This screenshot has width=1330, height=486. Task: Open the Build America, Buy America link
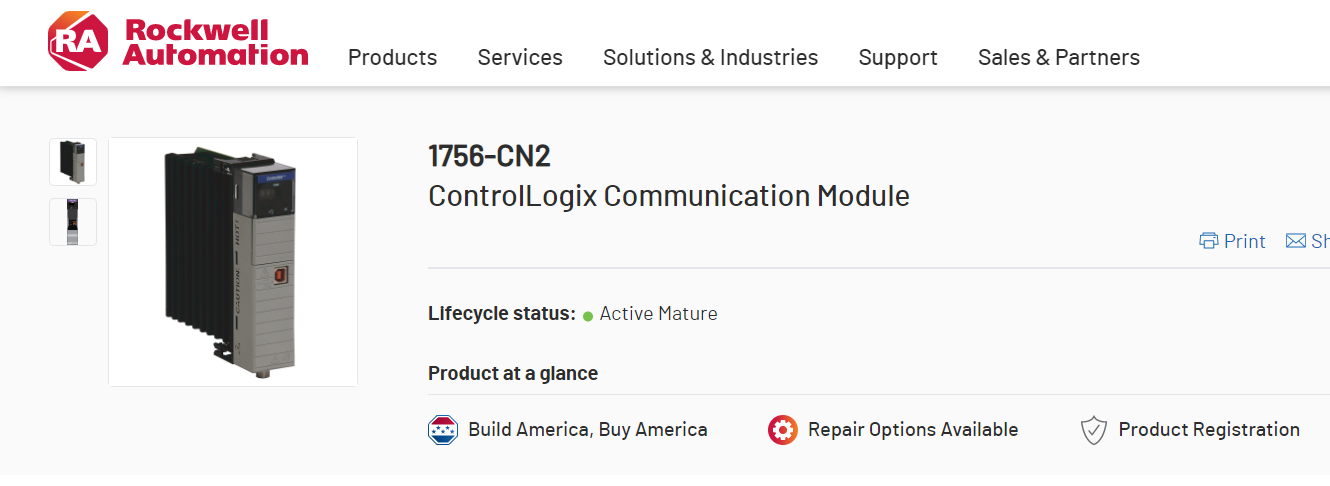588,430
